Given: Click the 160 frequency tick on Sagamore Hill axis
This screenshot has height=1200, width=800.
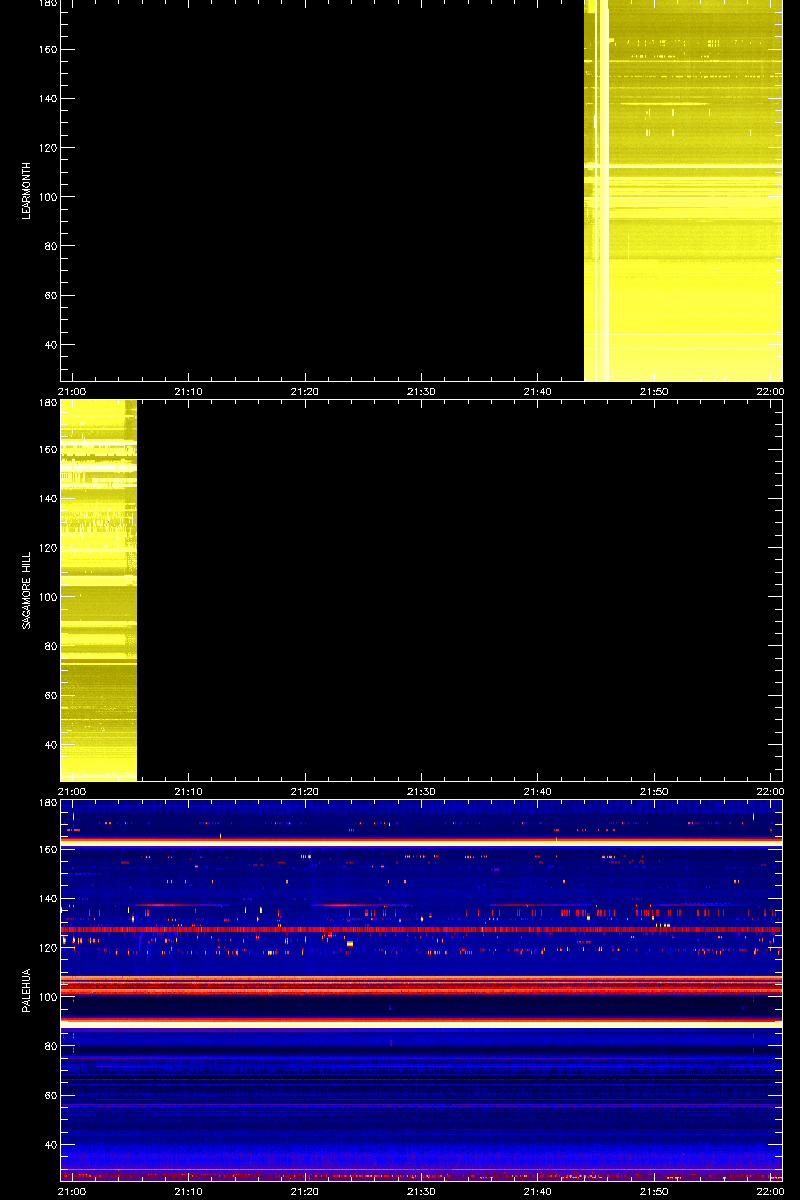Looking at the screenshot, I should pyautogui.click(x=48, y=449).
